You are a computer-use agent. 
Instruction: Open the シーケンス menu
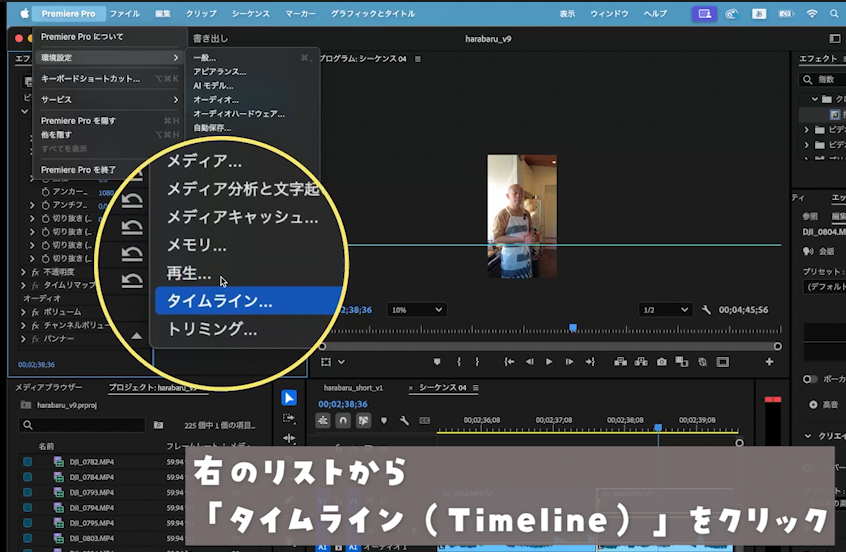pos(251,14)
